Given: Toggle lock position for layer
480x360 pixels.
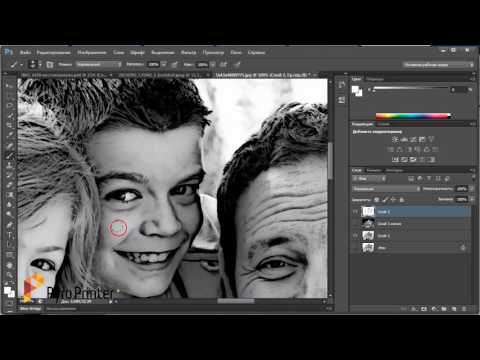Looking at the screenshot, I should [x=393, y=200].
